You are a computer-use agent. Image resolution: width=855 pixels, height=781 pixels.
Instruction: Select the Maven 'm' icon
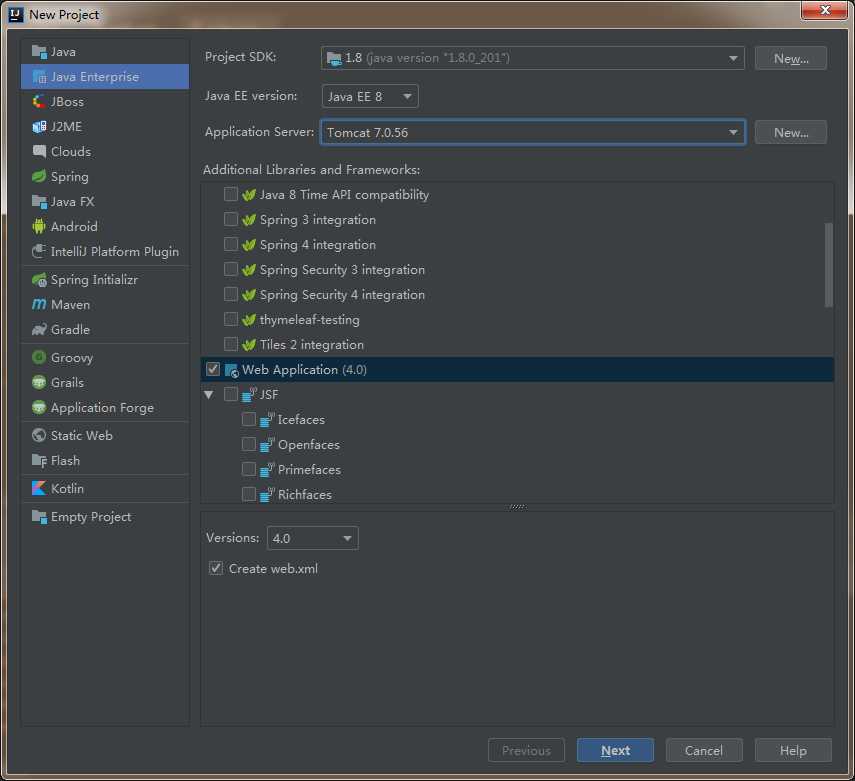tap(39, 304)
